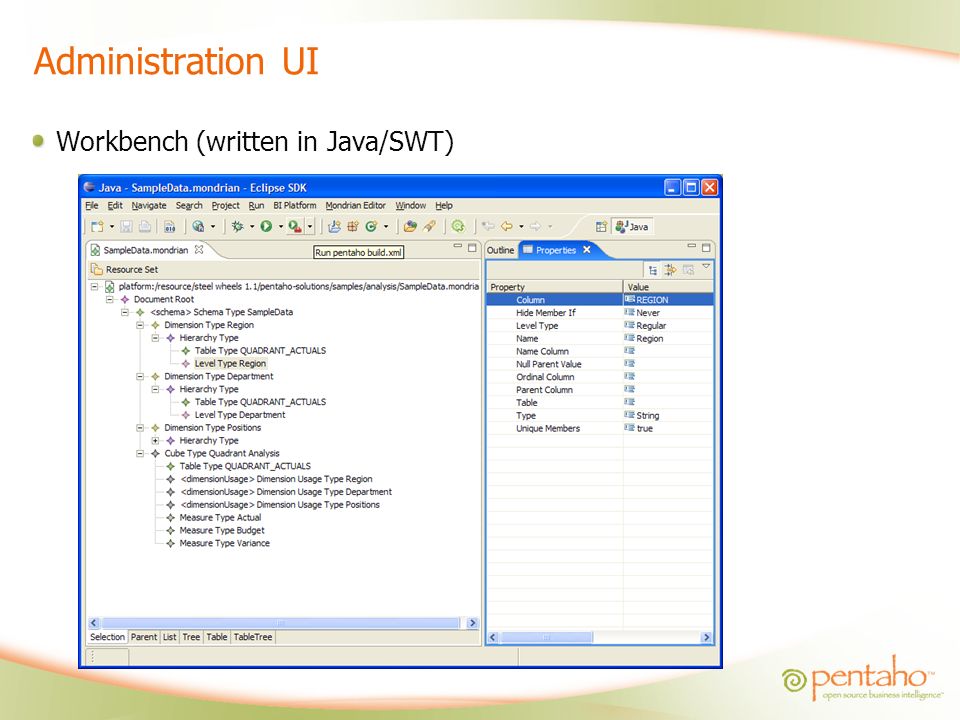This screenshot has width=960, height=720.
Task: Switch to the TableTree editor tab
Action: (x=253, y=637)
